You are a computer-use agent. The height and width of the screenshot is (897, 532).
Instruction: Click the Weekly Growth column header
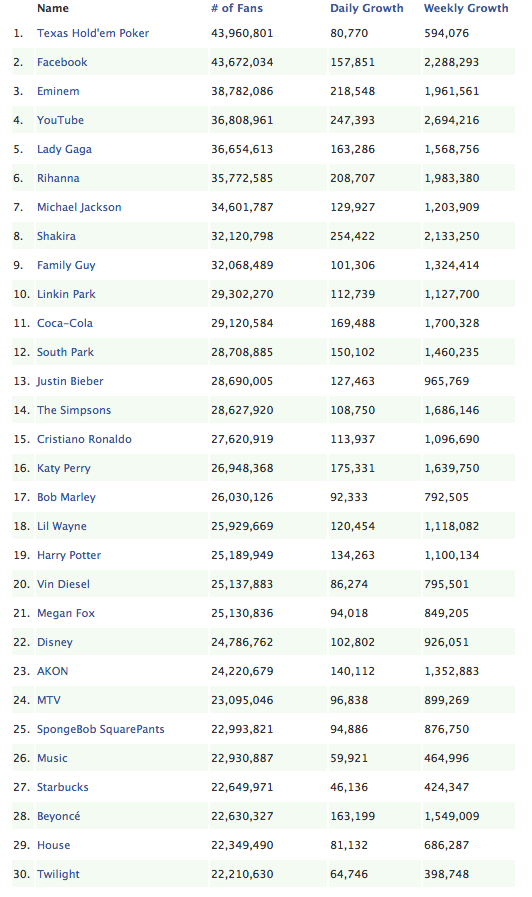click(x=466, y=8)
